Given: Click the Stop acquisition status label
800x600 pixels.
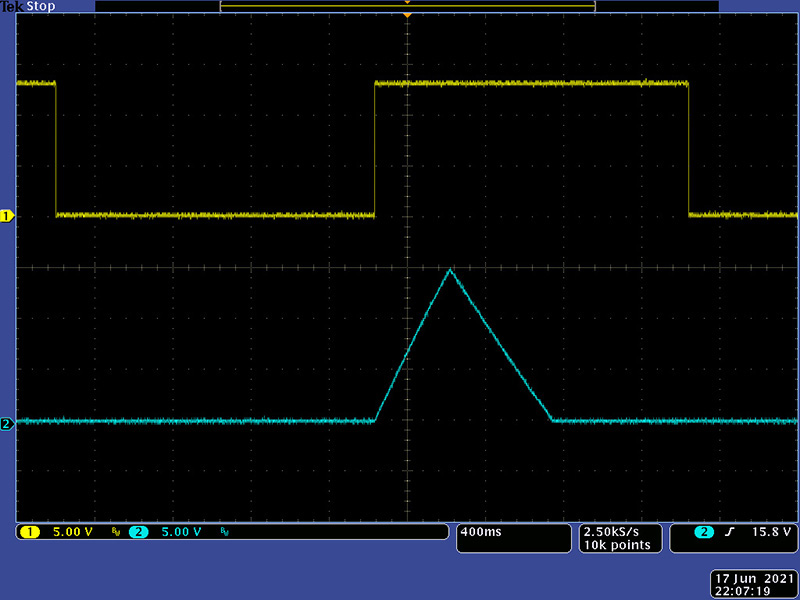Looking at the screenshot, I should (x=42, y=6).
